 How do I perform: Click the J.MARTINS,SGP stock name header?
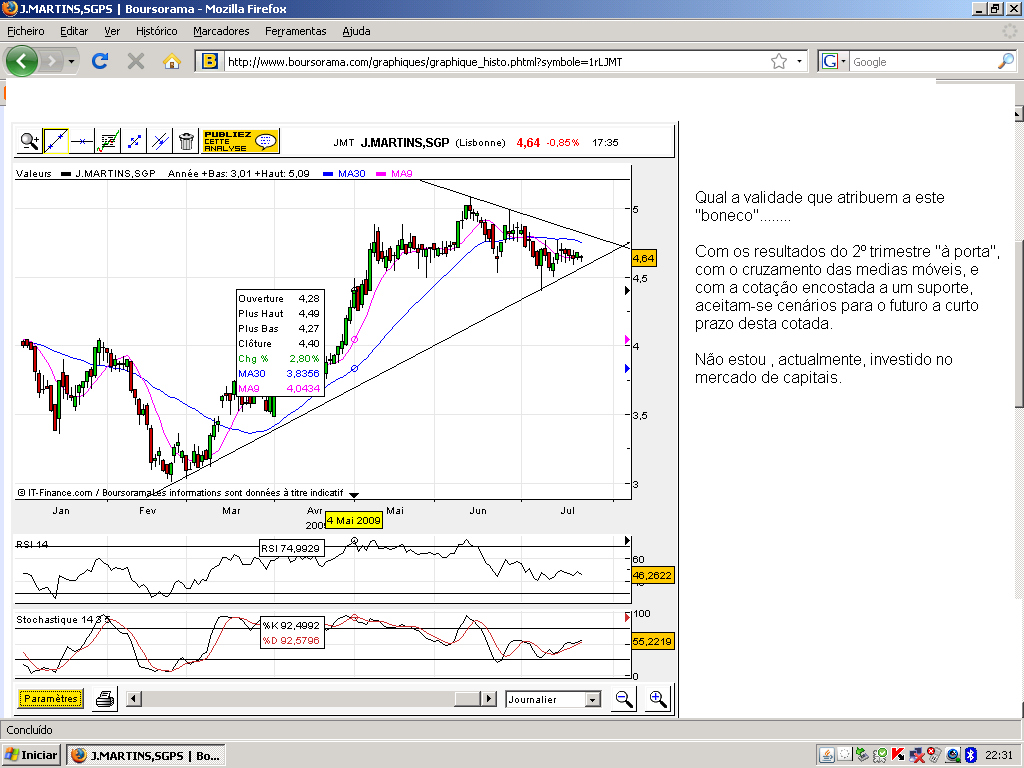[x=405, y=142]
